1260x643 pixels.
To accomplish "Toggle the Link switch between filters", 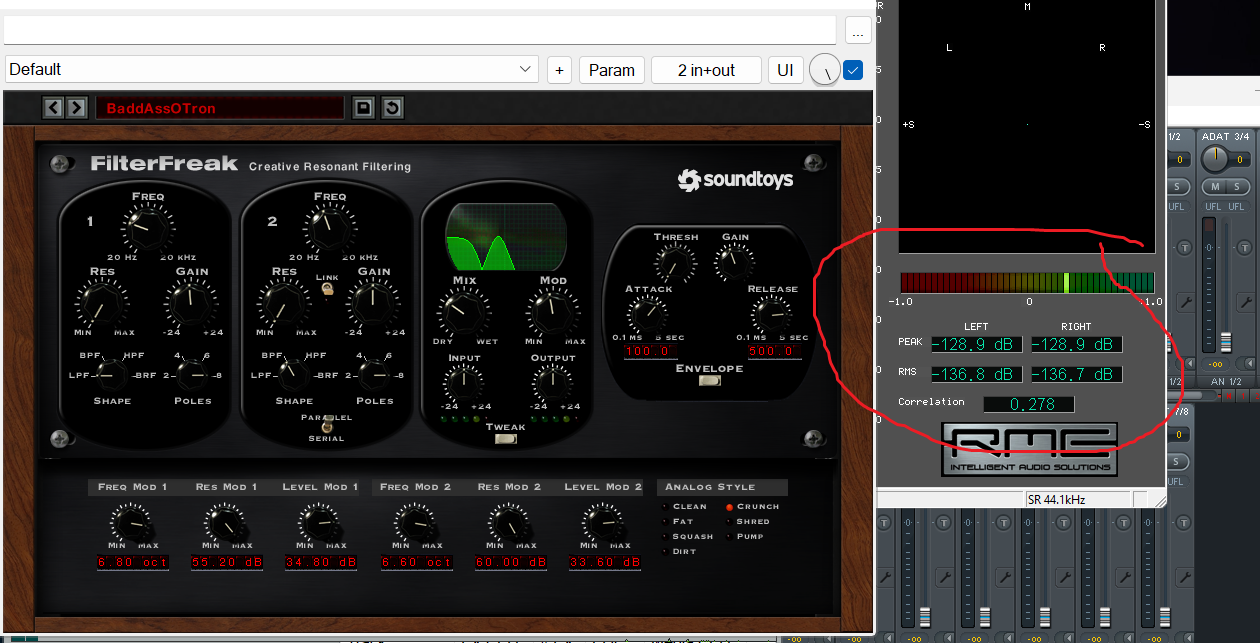I will (x=327, y=289).
